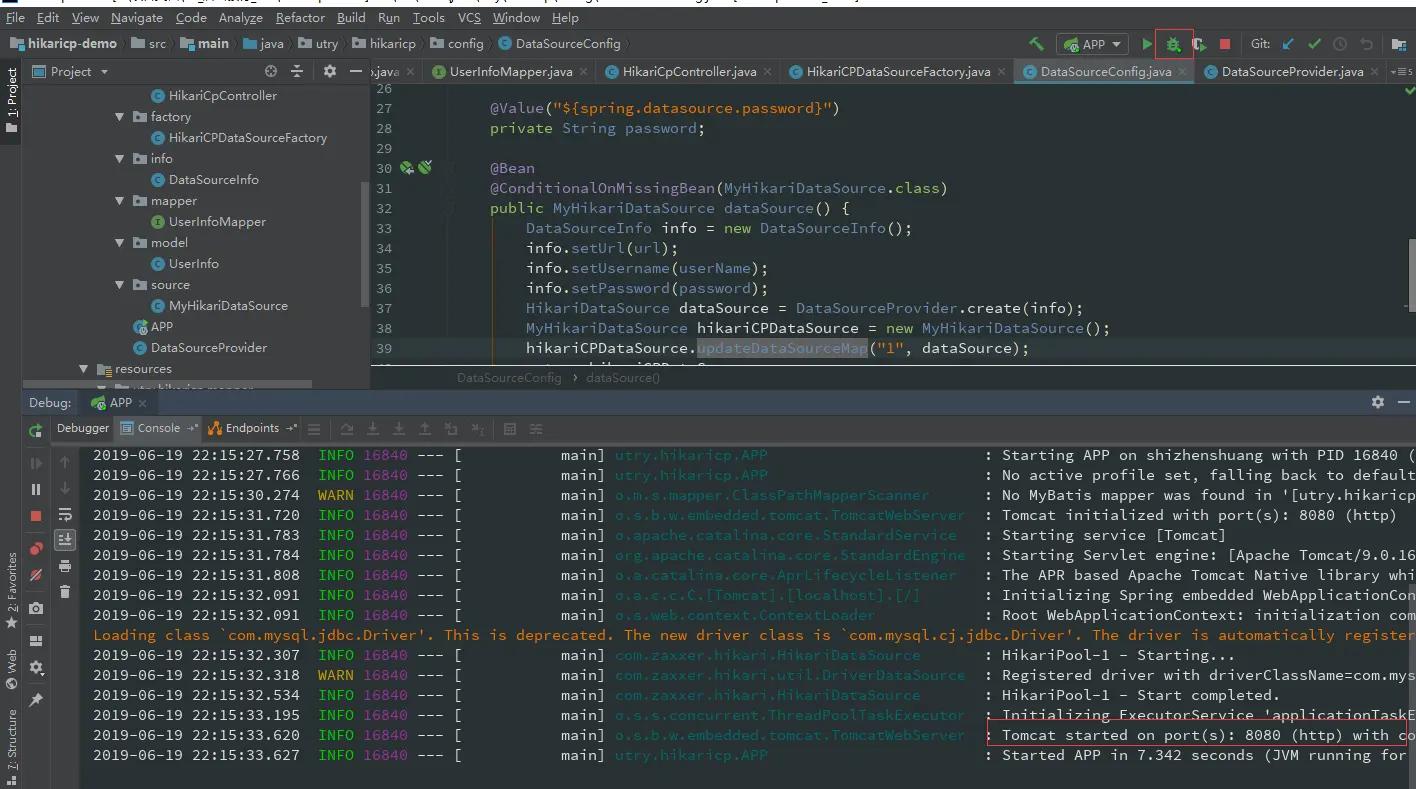The width and height of the screenshot is (1416, 789).
Task: Collapse the info folder
Action: (x=121, y=159)
